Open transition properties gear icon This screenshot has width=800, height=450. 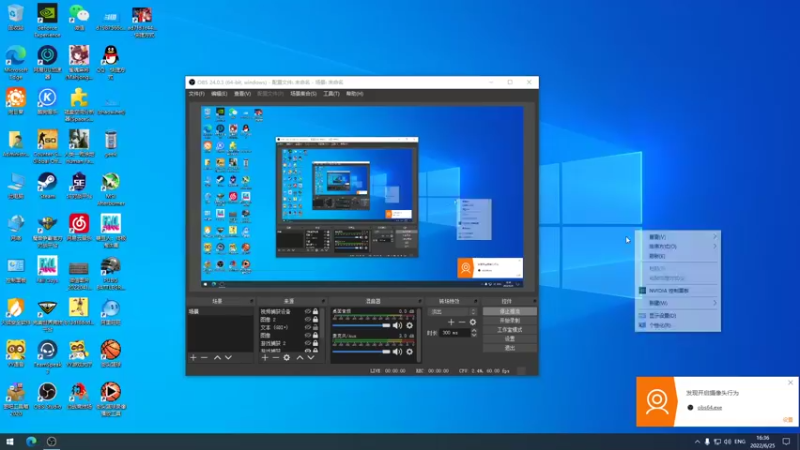473,322
